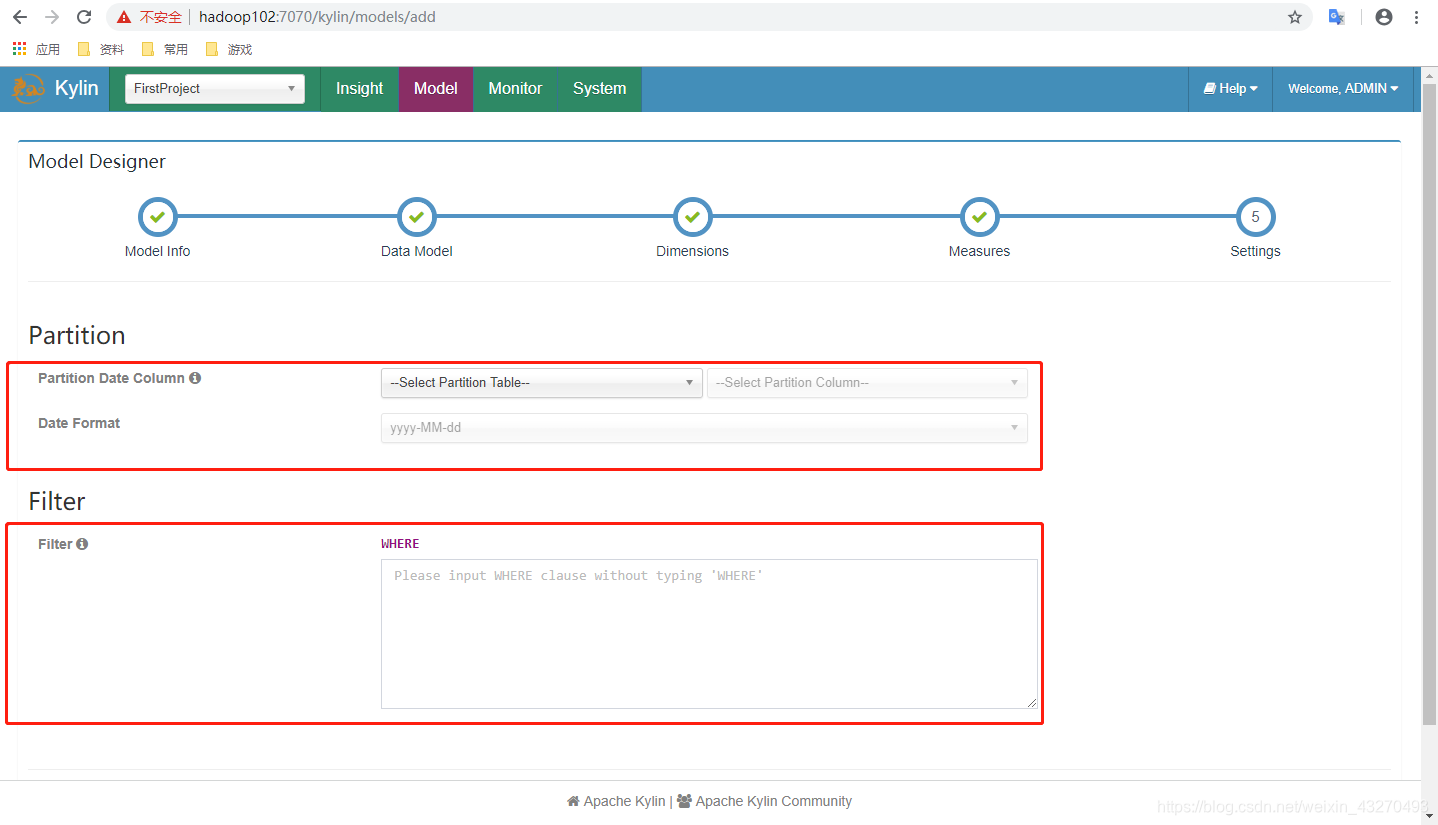Go to Model Info step circle
Screen dimensions: 1438x825
pyautogui.click(x=157, y=217)
